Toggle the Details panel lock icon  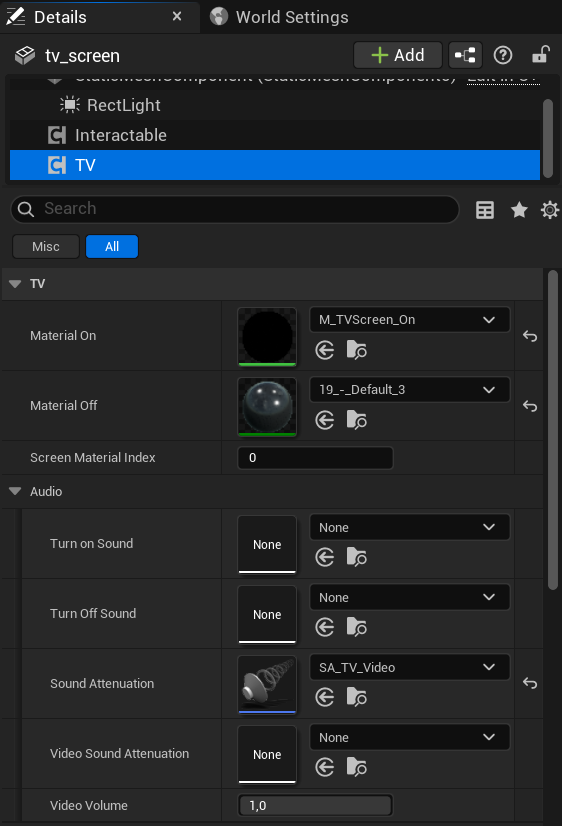(x=540, y=55)
